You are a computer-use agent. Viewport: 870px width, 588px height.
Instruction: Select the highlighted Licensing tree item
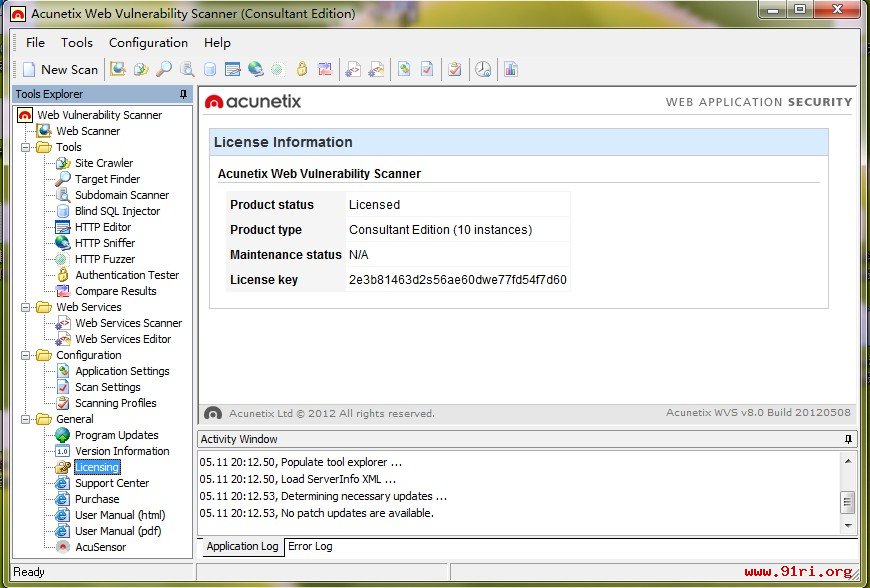97,467
